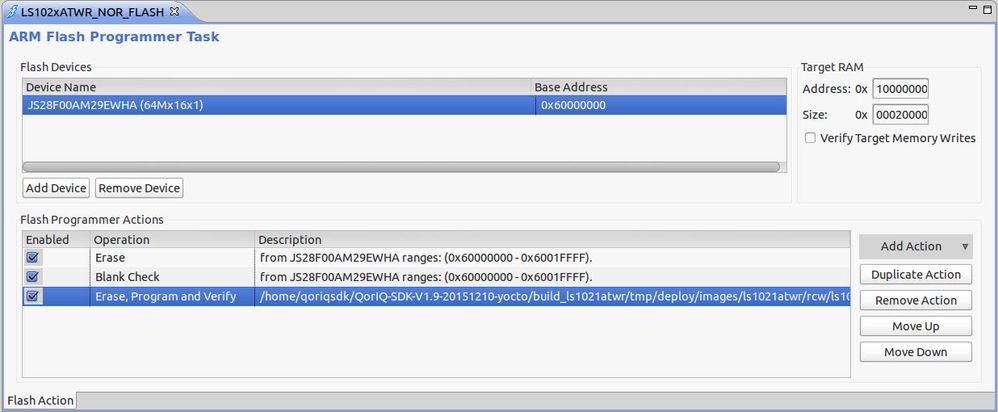
Task: Select the JS28F00AM29EWHA device row
Action: pyautogui.click(x=270, y=105)
